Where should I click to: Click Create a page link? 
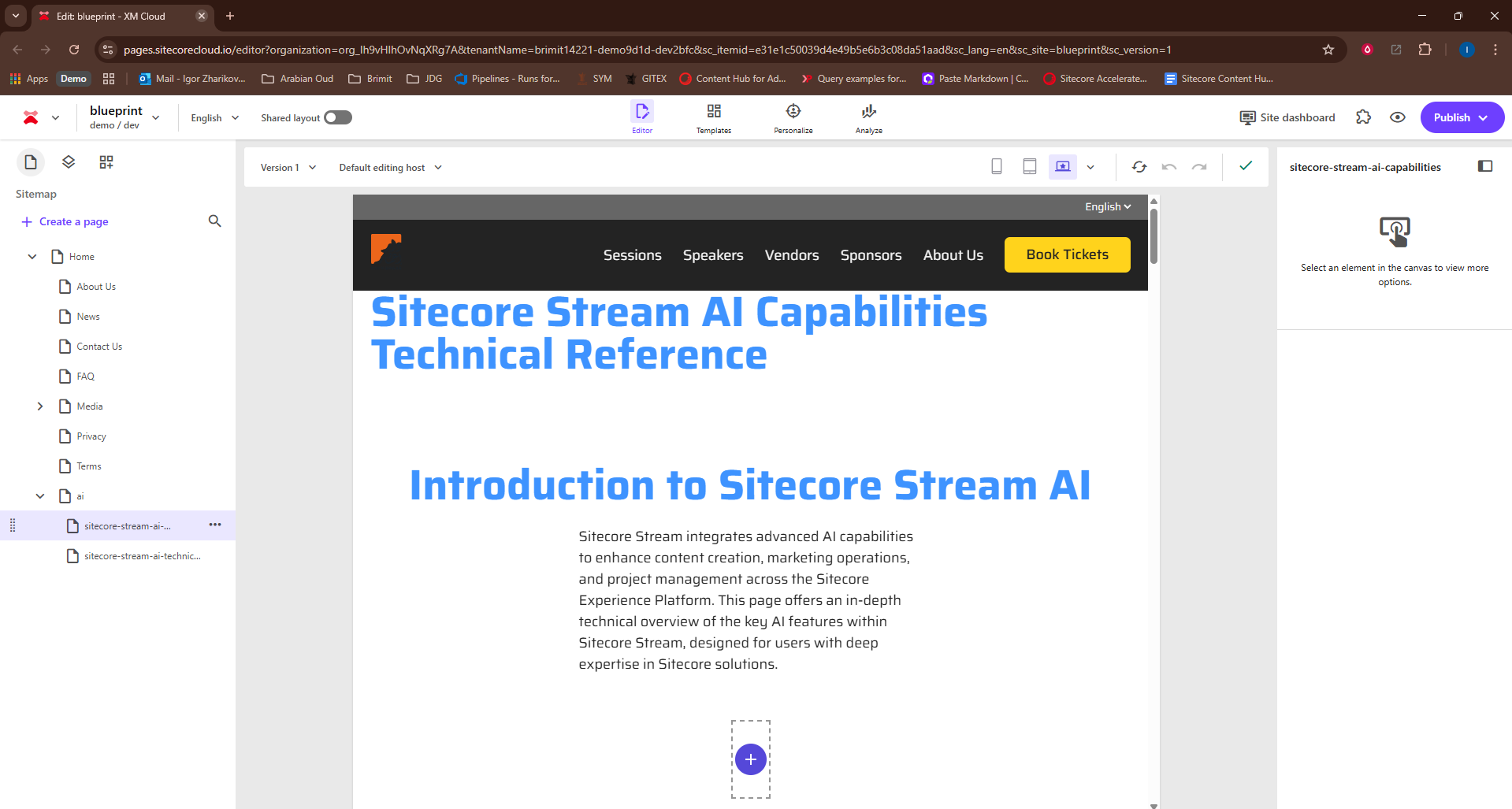(x=65, y=221)
